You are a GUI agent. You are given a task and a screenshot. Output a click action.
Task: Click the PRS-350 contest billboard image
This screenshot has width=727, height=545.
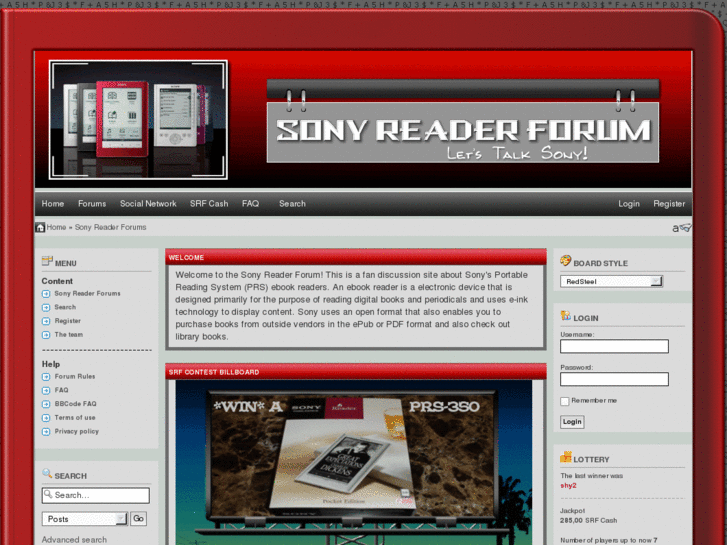(x=354, y=462)
